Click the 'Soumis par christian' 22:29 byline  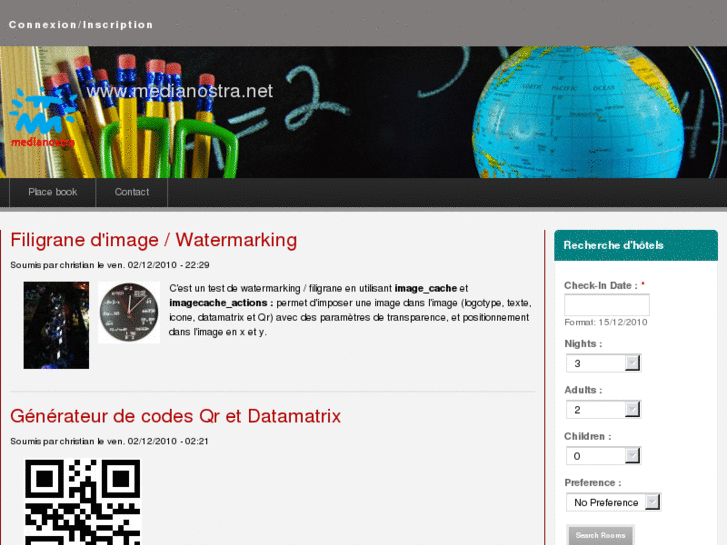[110, 265]
